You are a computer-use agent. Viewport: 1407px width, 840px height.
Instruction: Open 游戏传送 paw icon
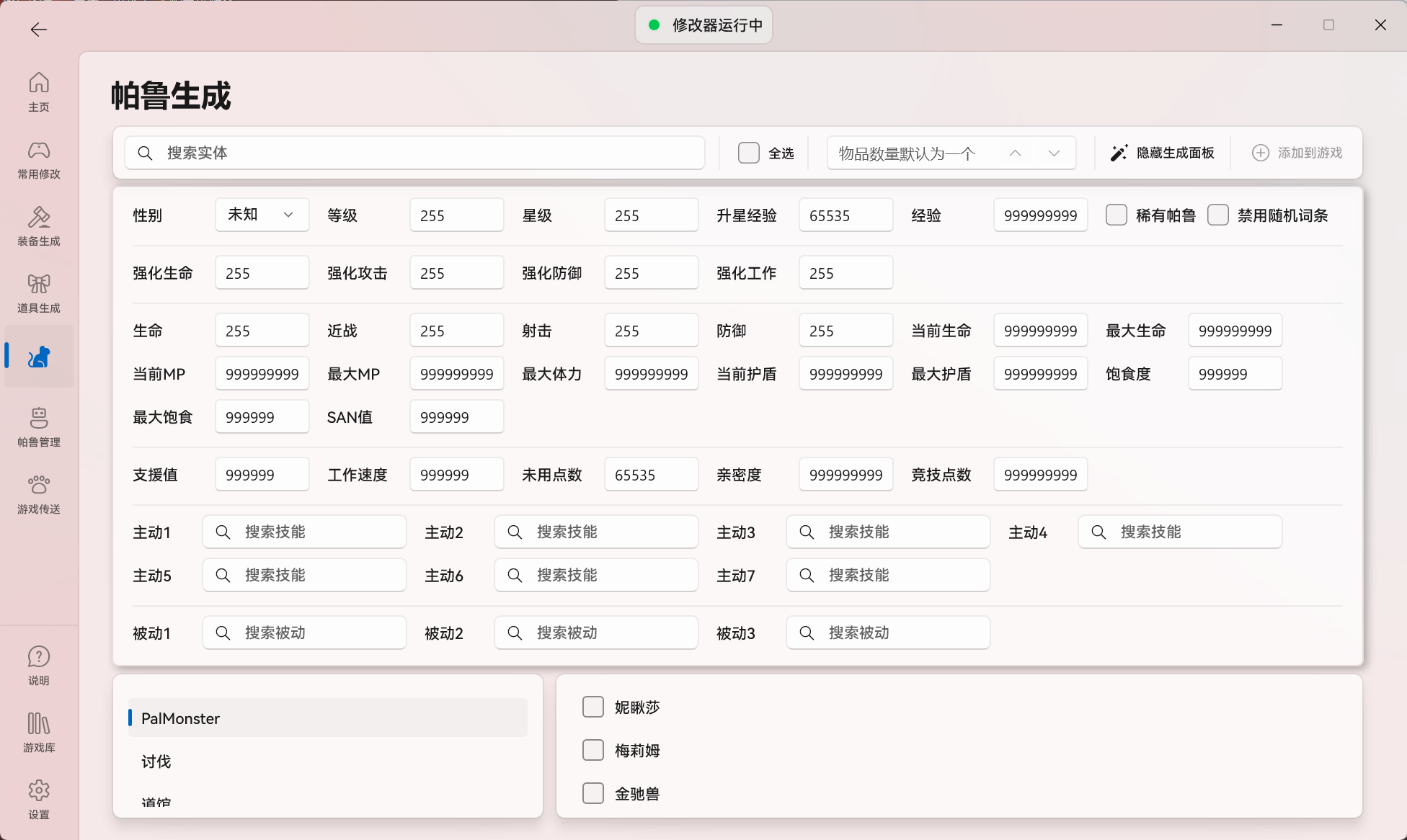point(39,494)
